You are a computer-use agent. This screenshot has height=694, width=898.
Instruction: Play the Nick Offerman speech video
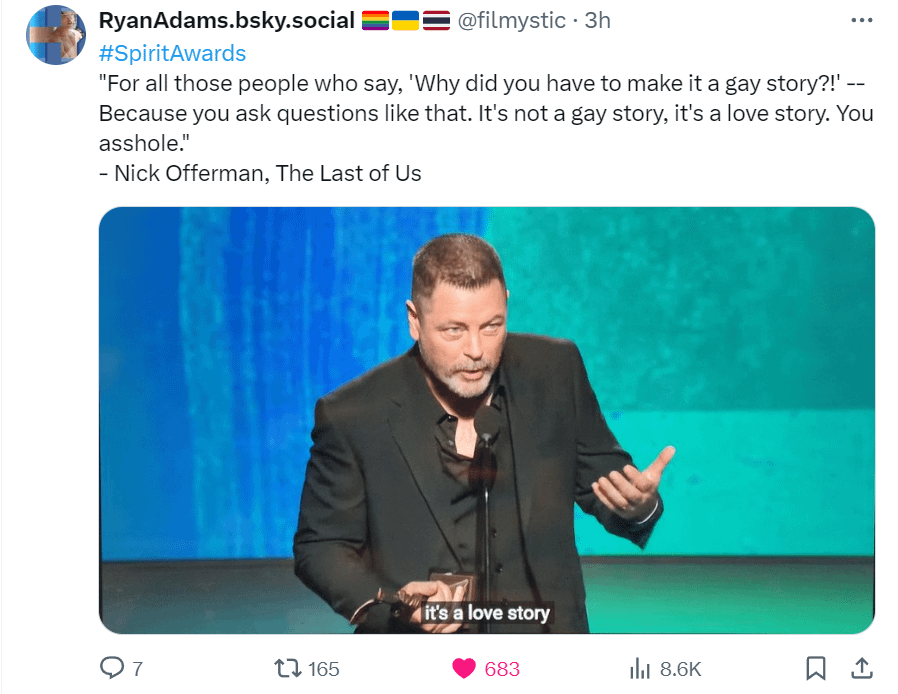click(487, 420)
